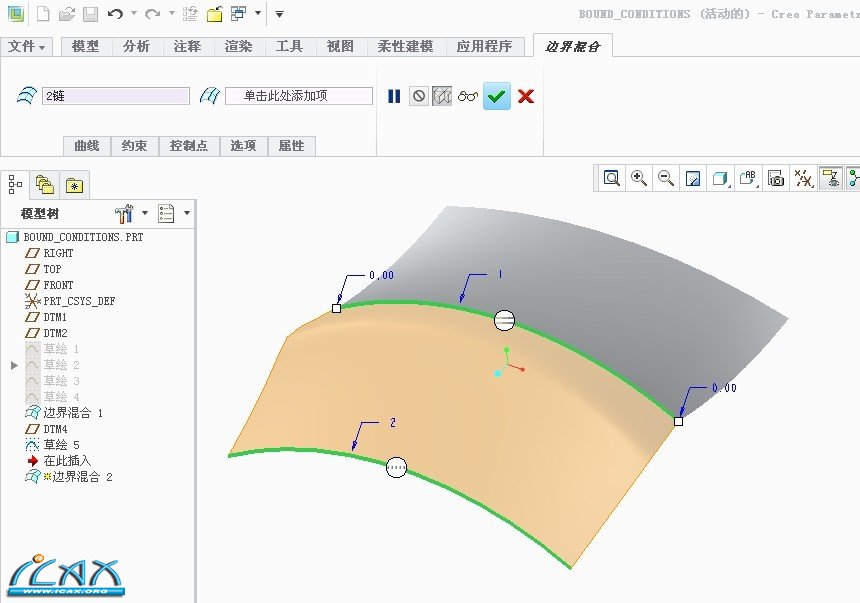Image resolution: width=860 pixels, height=603 pixels.
Task: Click the zoom out magnifier icon
Action: tap(666, 179)
